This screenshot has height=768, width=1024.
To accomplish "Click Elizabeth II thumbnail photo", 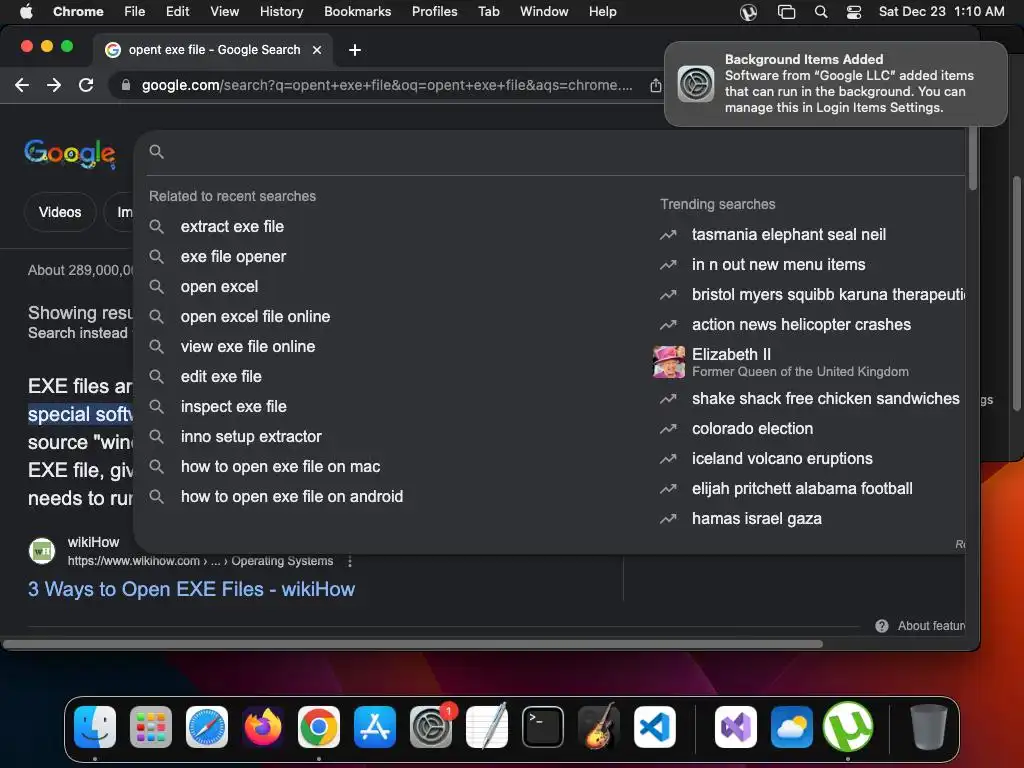I will [669, 362].
